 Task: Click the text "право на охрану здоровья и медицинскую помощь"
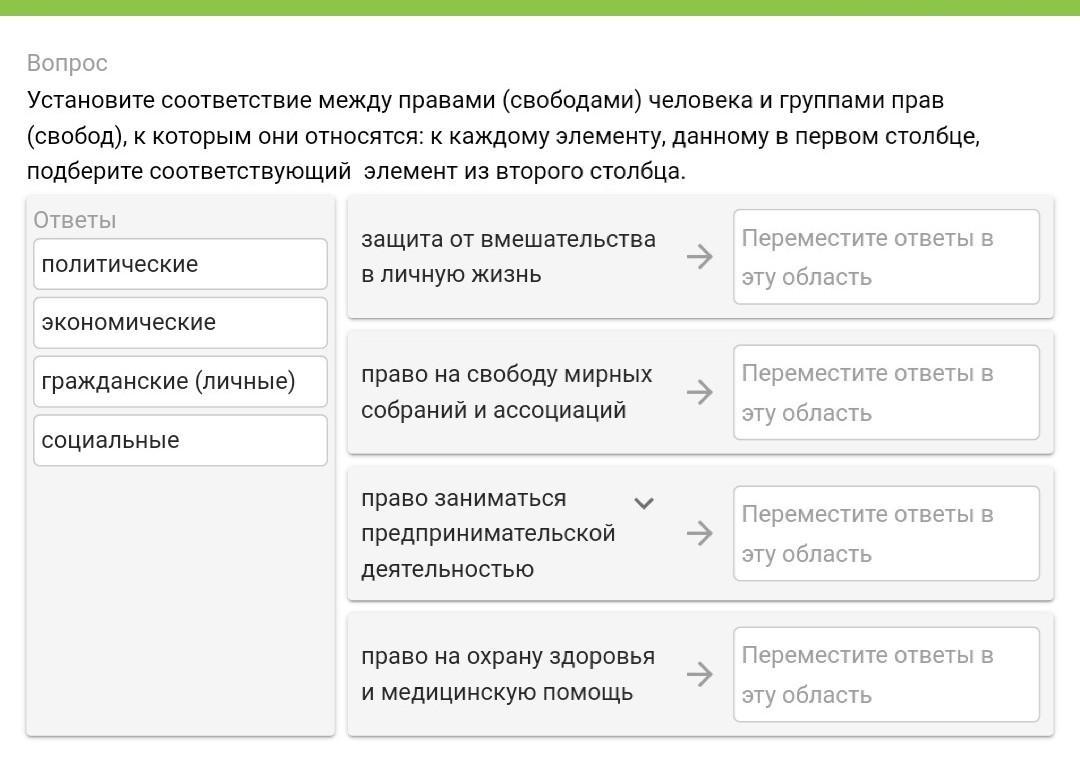click(x=508, y=674)
